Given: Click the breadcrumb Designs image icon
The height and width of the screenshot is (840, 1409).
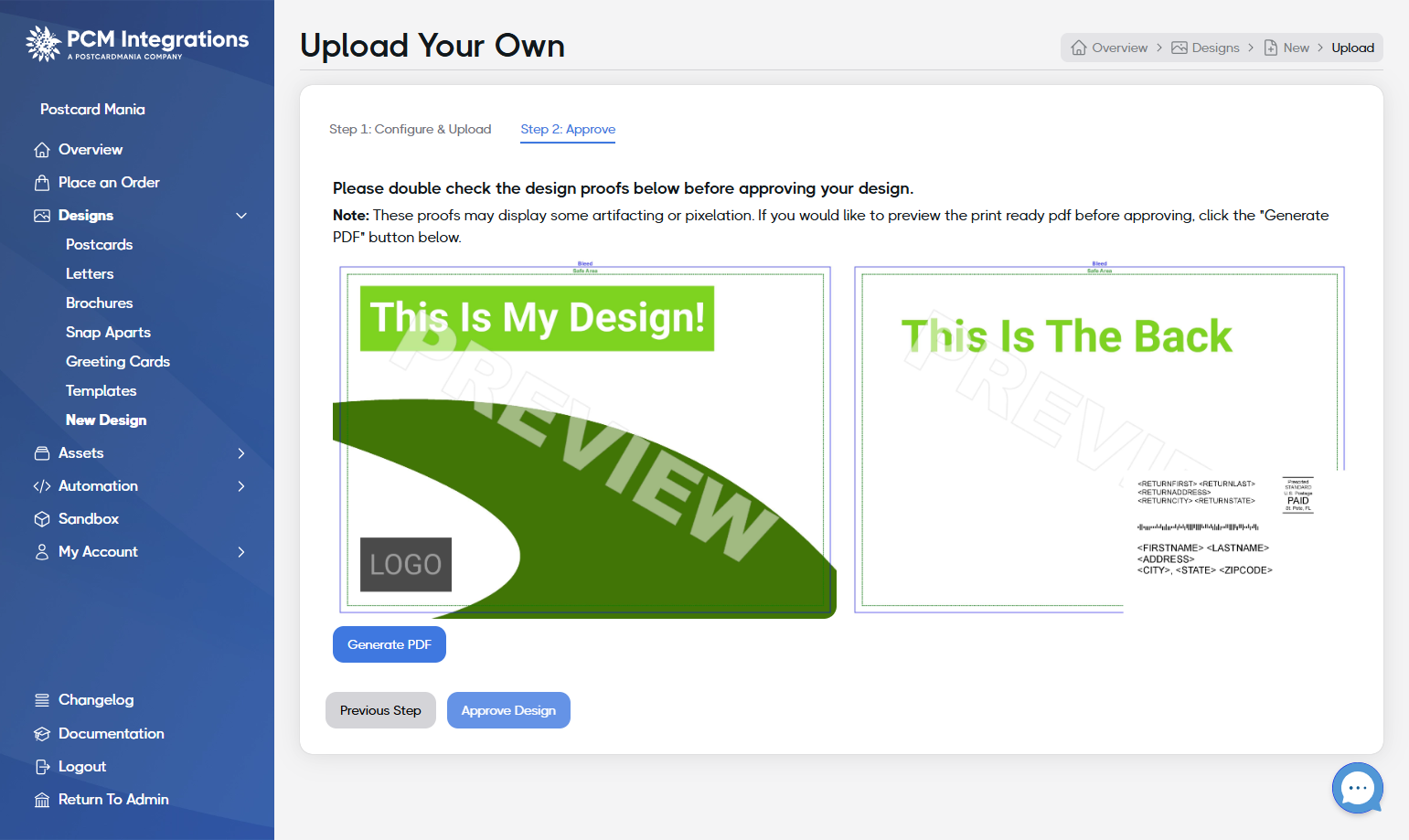Looking at the screenshot, I should pyautogui.click(x=1180, y=48).
